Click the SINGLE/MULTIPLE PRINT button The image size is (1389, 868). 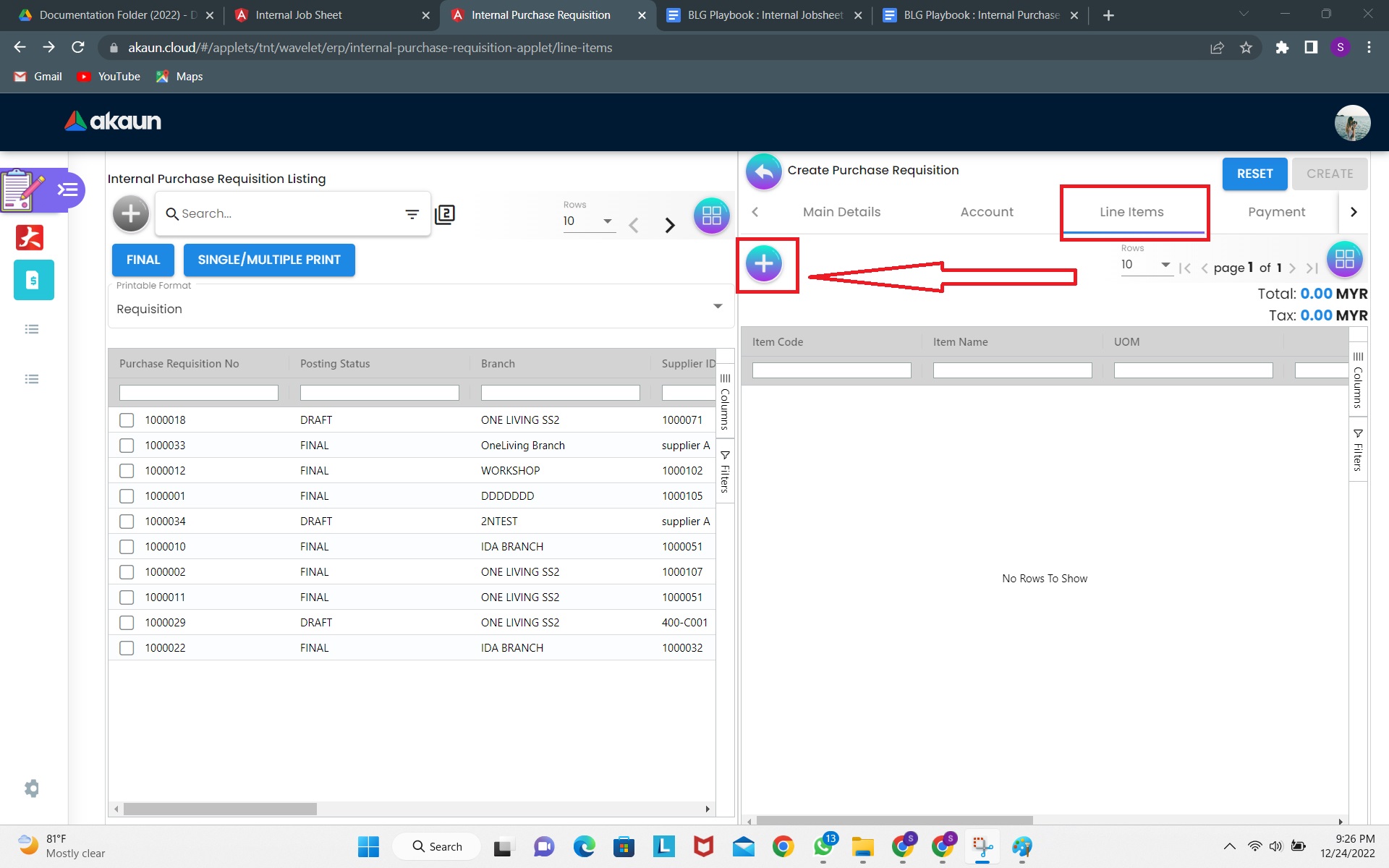point(269,260)
